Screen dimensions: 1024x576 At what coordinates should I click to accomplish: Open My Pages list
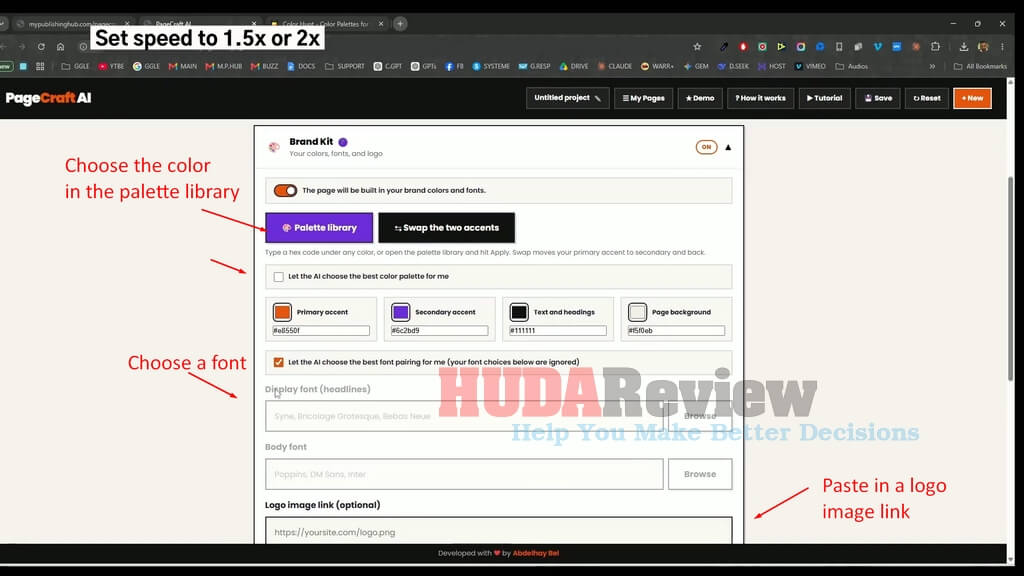coord(643,98)
